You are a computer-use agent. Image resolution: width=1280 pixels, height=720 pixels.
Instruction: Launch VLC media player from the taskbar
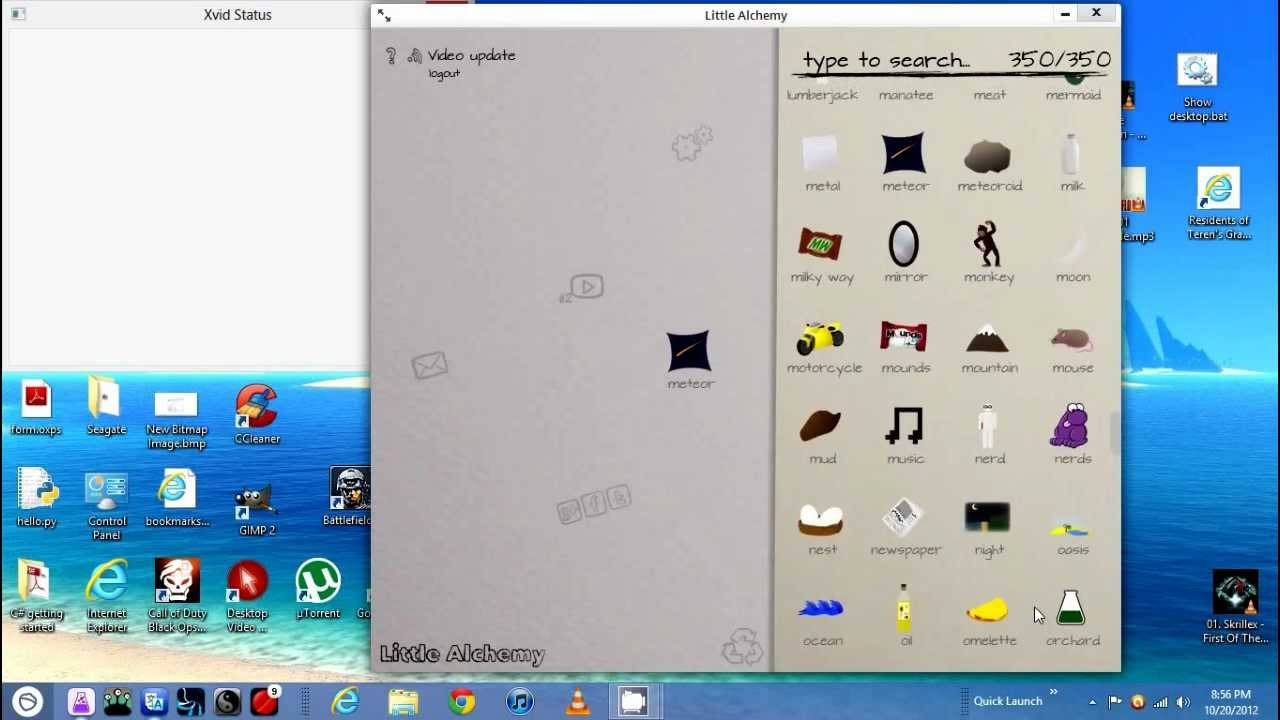[x=577, y=701]
